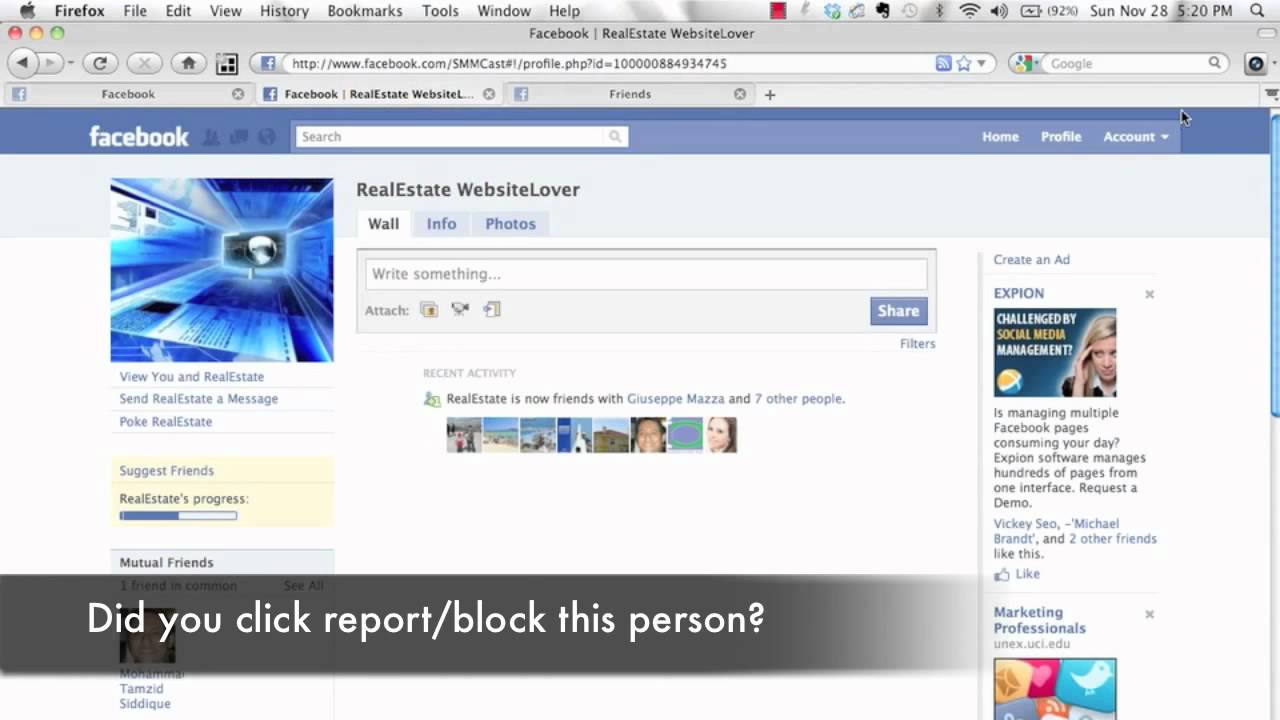Open the Profile link in top bar
Image resolution: width=1280 pixels, height=720 pixels.
click(1061, 137)
